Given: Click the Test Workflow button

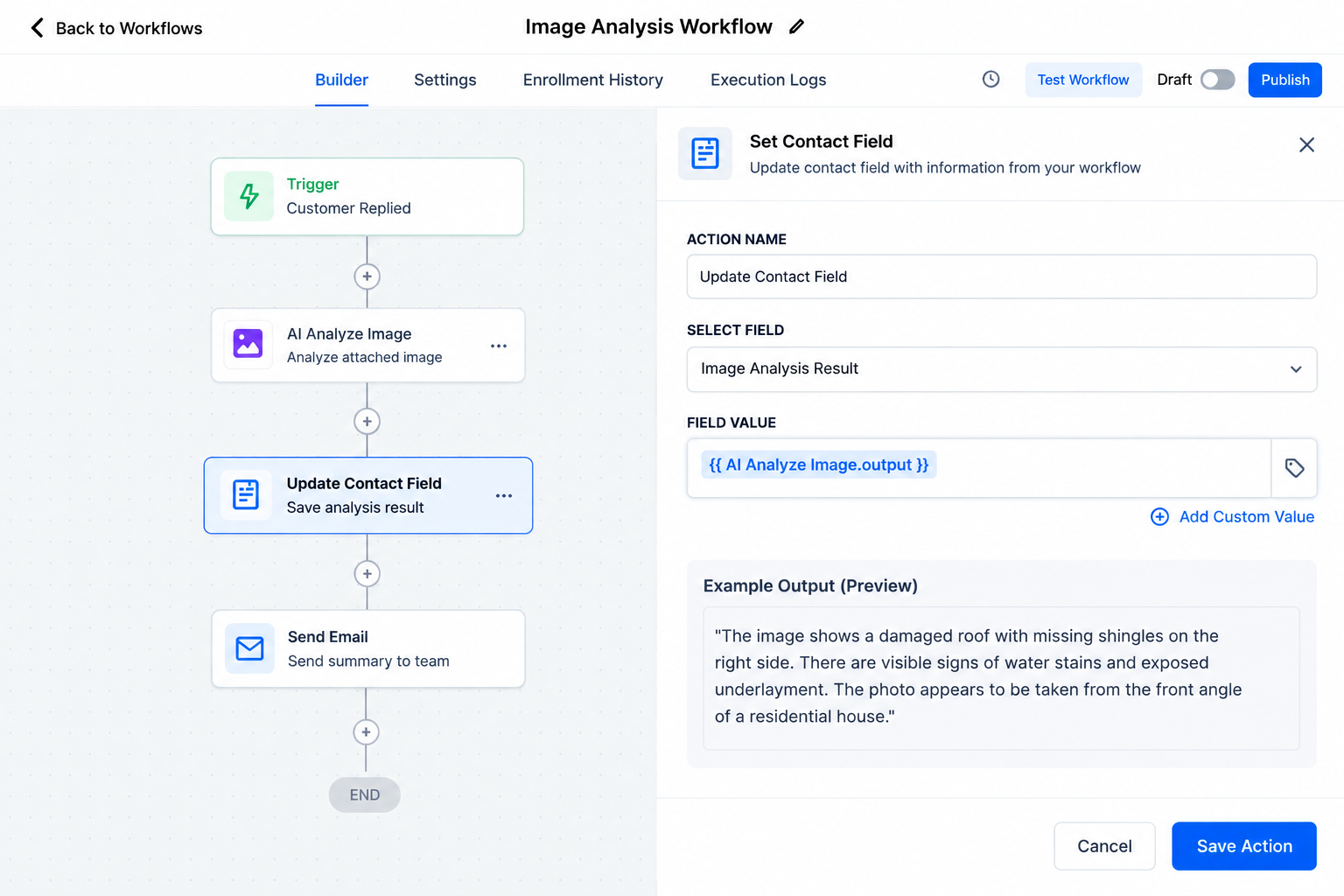Looking at the screenshot, I should 1083,80.
